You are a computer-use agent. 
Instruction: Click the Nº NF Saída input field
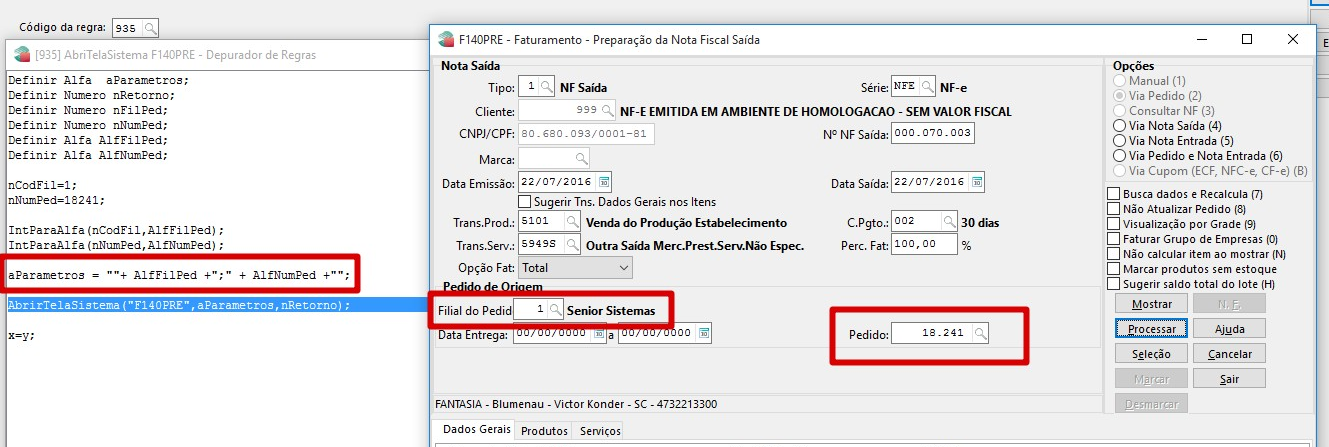click(932, 133)
